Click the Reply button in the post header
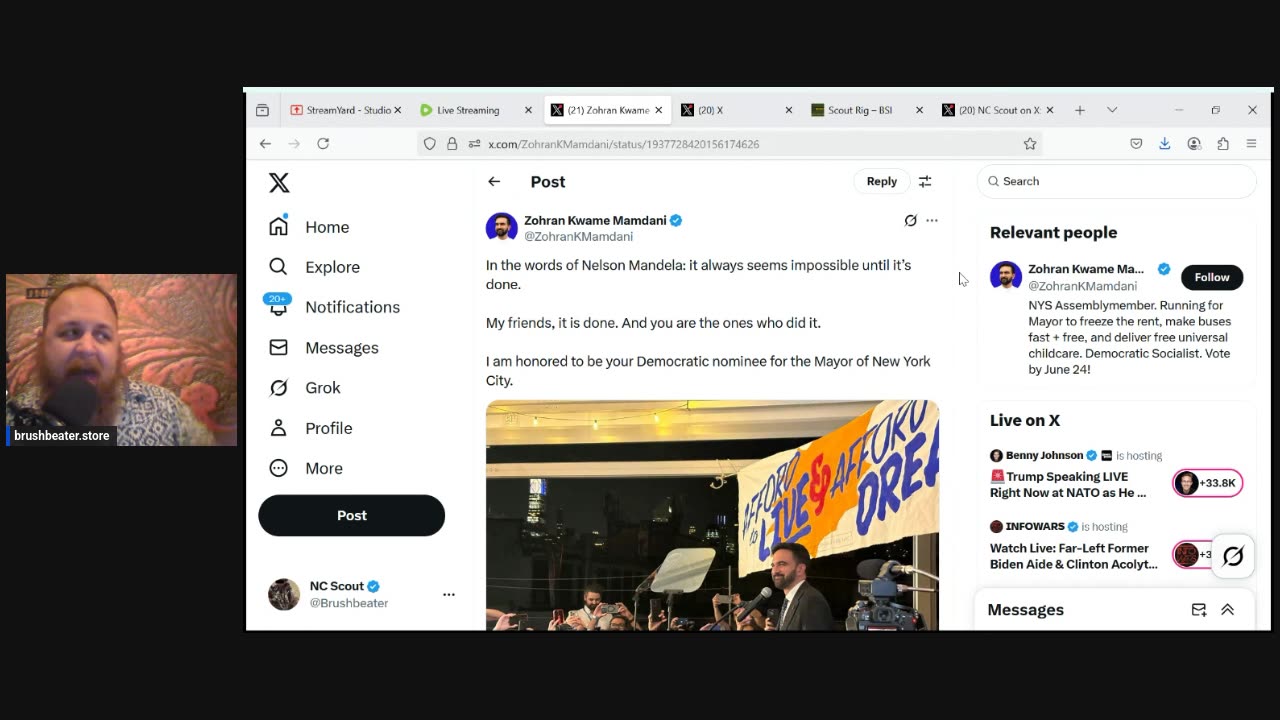The width and height of the screenshot is (1280, 720). (882, 181)
